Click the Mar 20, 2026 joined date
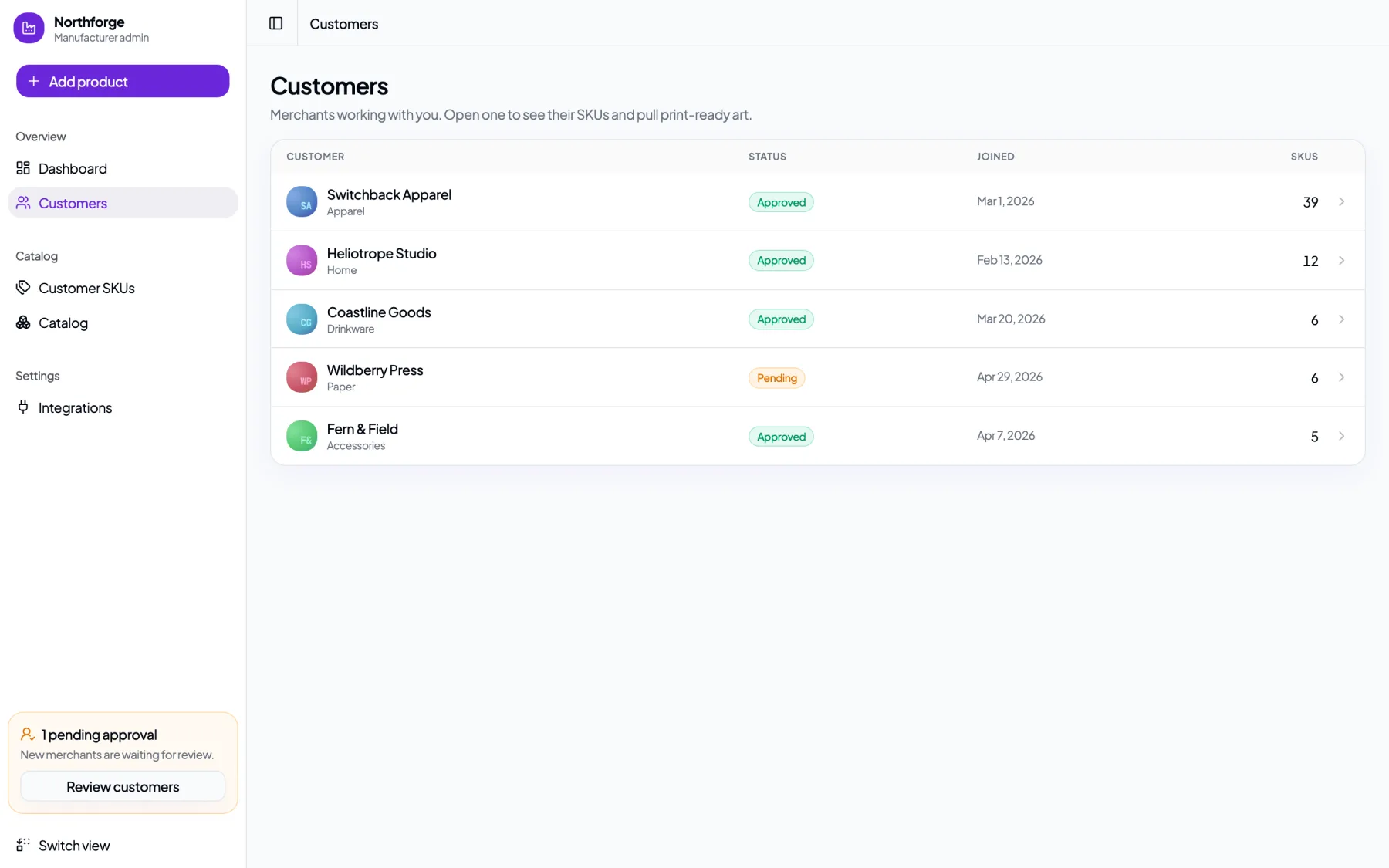 1011,319
